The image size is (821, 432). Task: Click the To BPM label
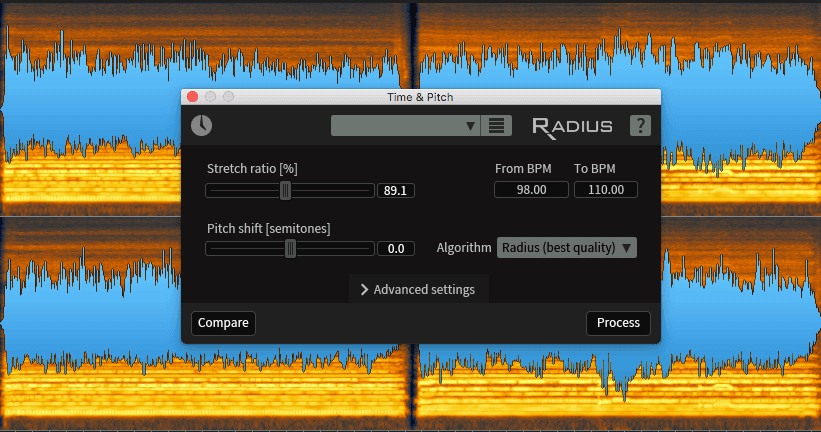click(595, 169)
